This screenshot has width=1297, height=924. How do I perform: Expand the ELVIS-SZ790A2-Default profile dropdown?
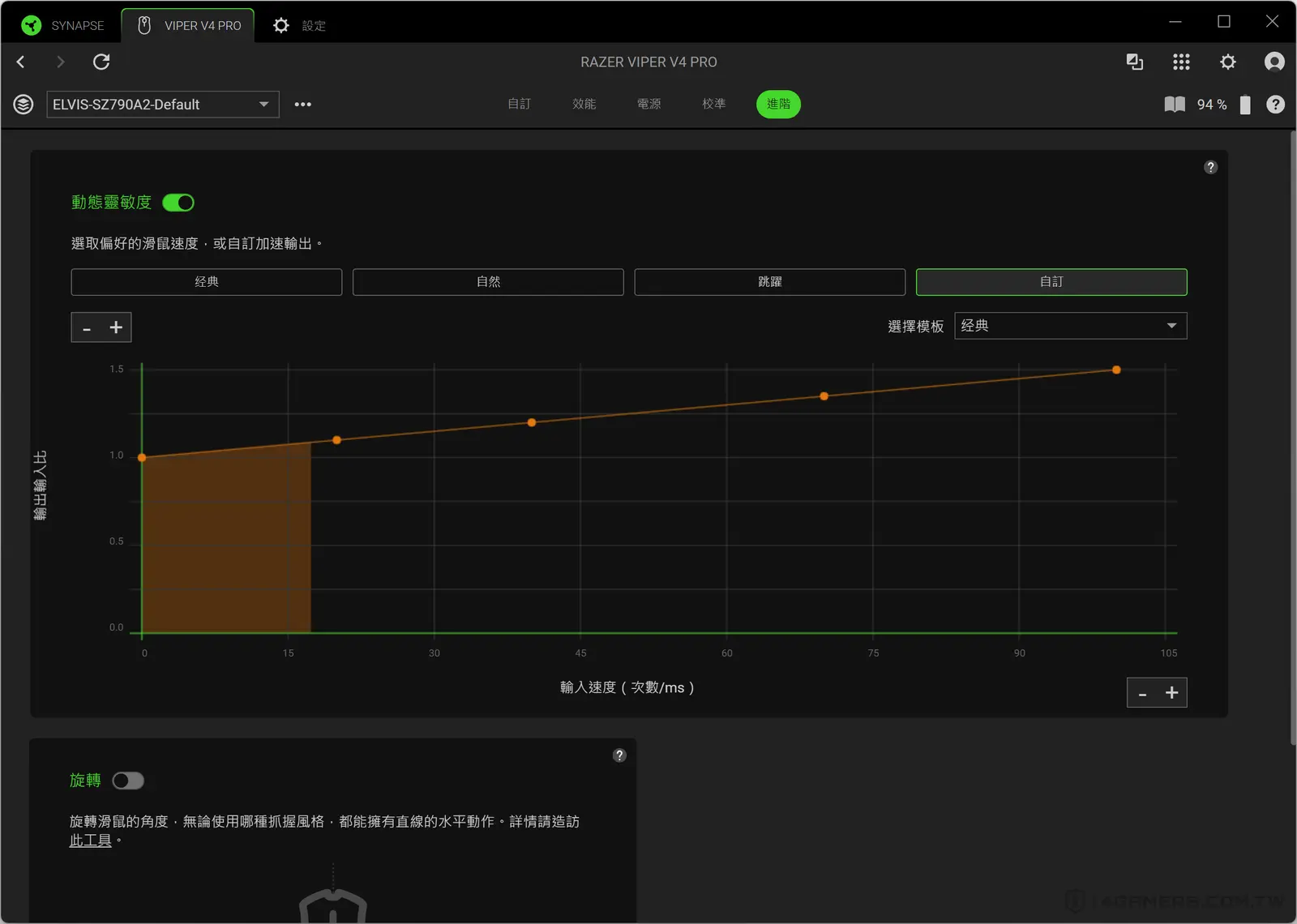point(163,104)
